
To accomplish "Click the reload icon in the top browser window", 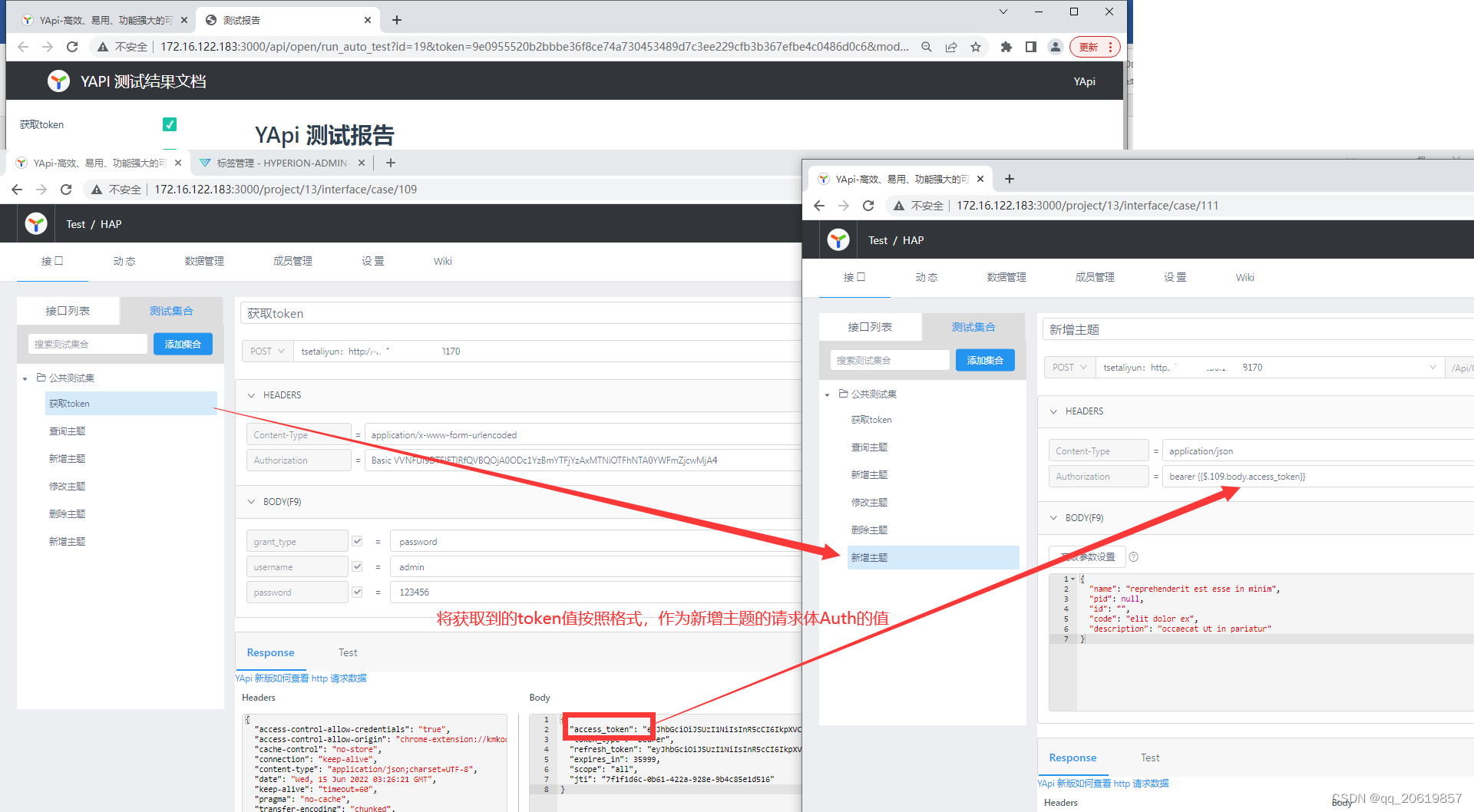I will coord(72,47).
